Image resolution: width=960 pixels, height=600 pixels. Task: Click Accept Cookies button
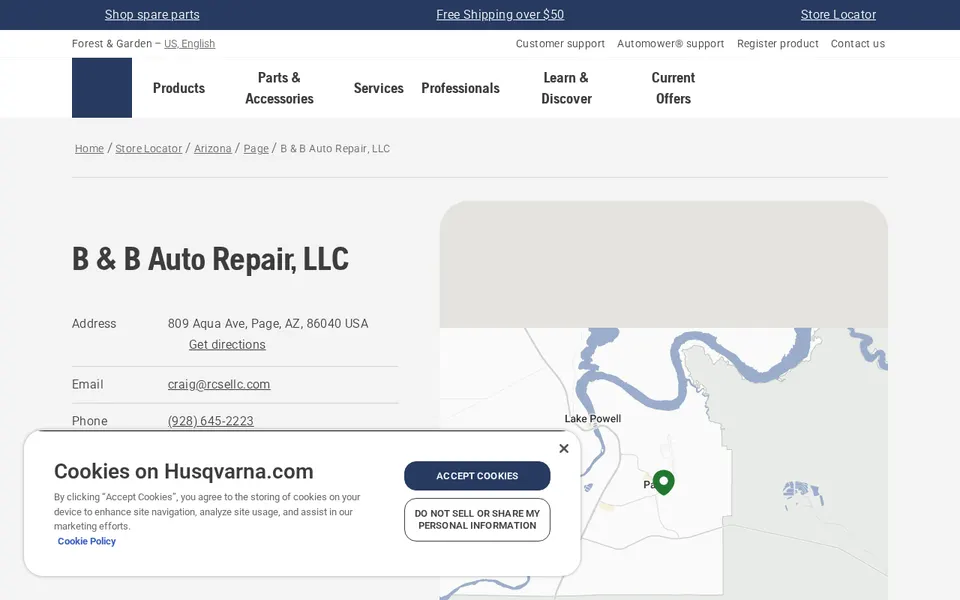[477, 476]
